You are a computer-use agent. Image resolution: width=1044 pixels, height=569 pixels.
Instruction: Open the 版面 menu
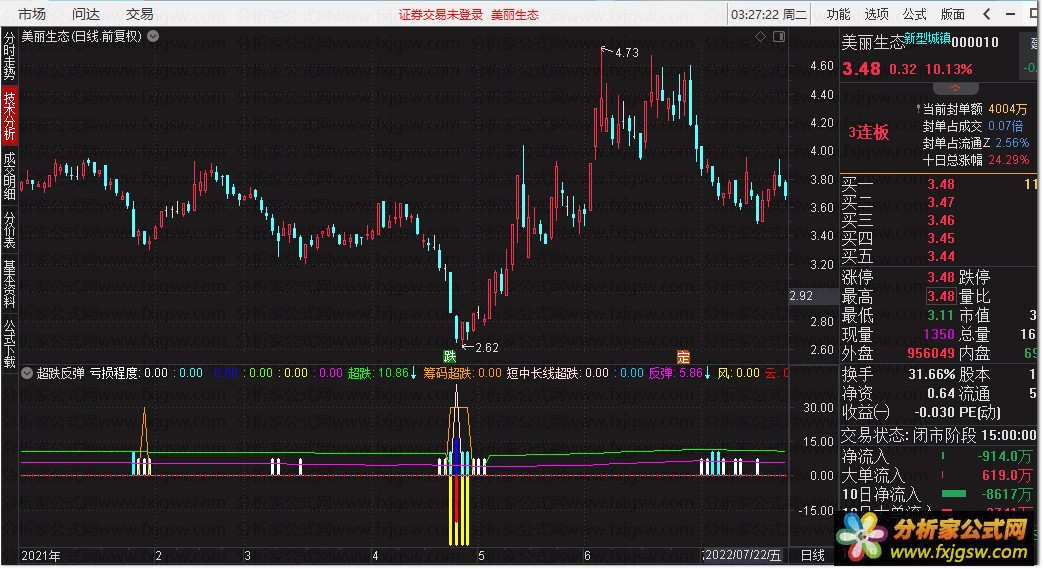[x=952, y=14]
